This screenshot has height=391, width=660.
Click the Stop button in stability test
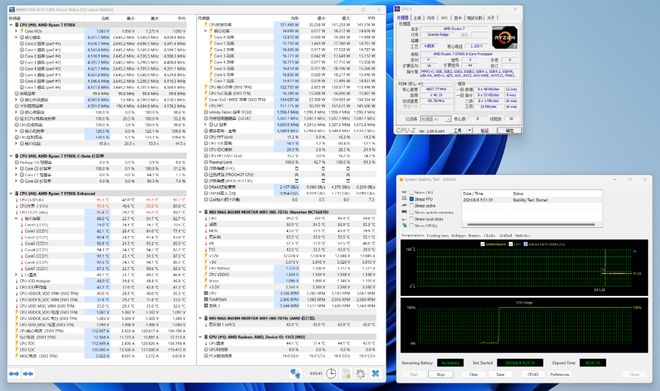click(441, 374)
